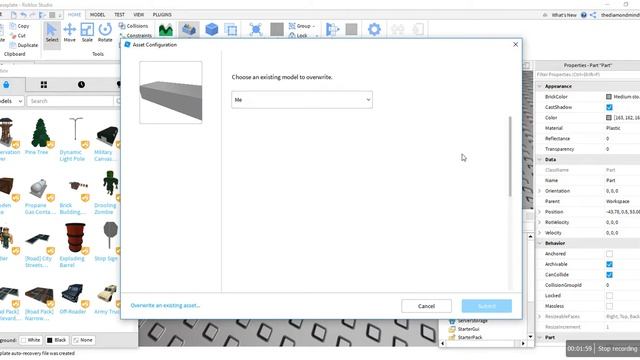Click the Duplicate icon
640x360 pixels.
point(13,45)
